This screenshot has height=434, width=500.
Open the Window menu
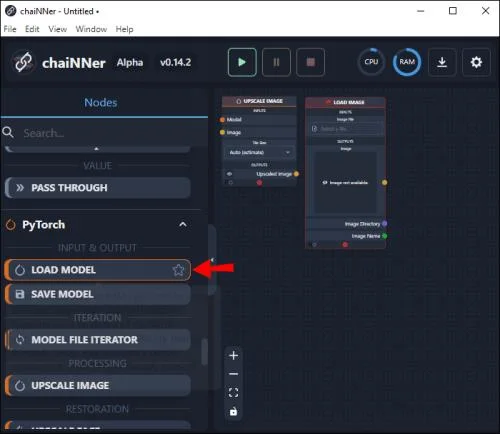(x=91, y=29)
